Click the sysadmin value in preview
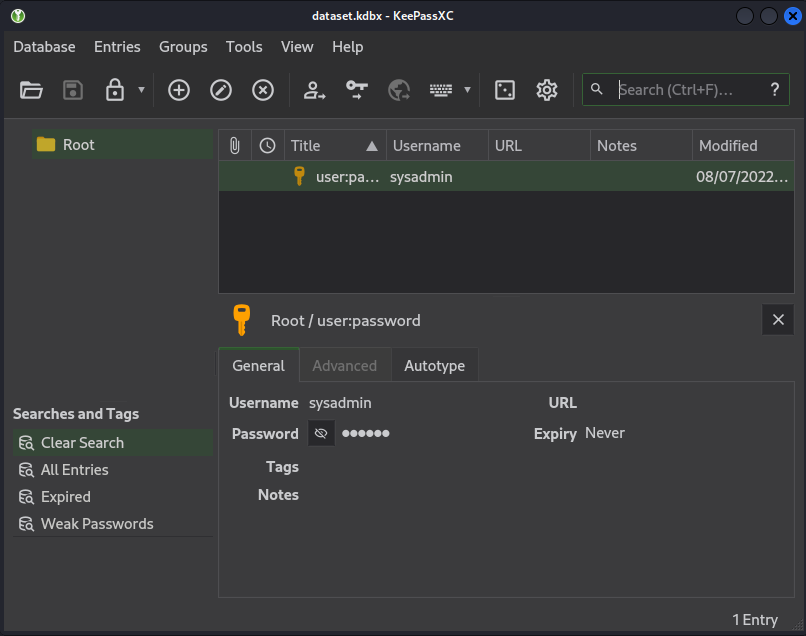Image resolution: width=806 pixels, height=636 pixels. click(x=340, y=403)
